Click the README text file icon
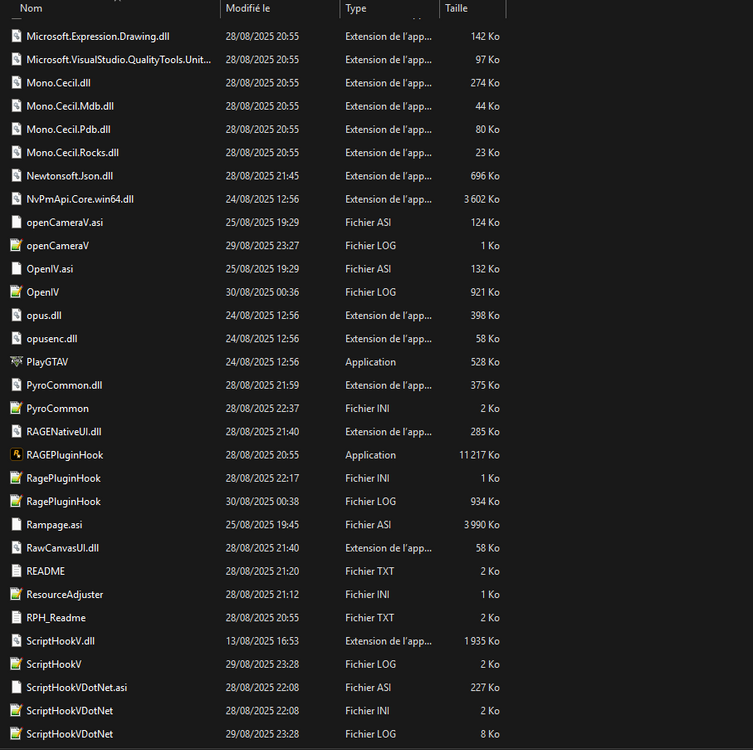The image size is (753, 750). (16, 571)
